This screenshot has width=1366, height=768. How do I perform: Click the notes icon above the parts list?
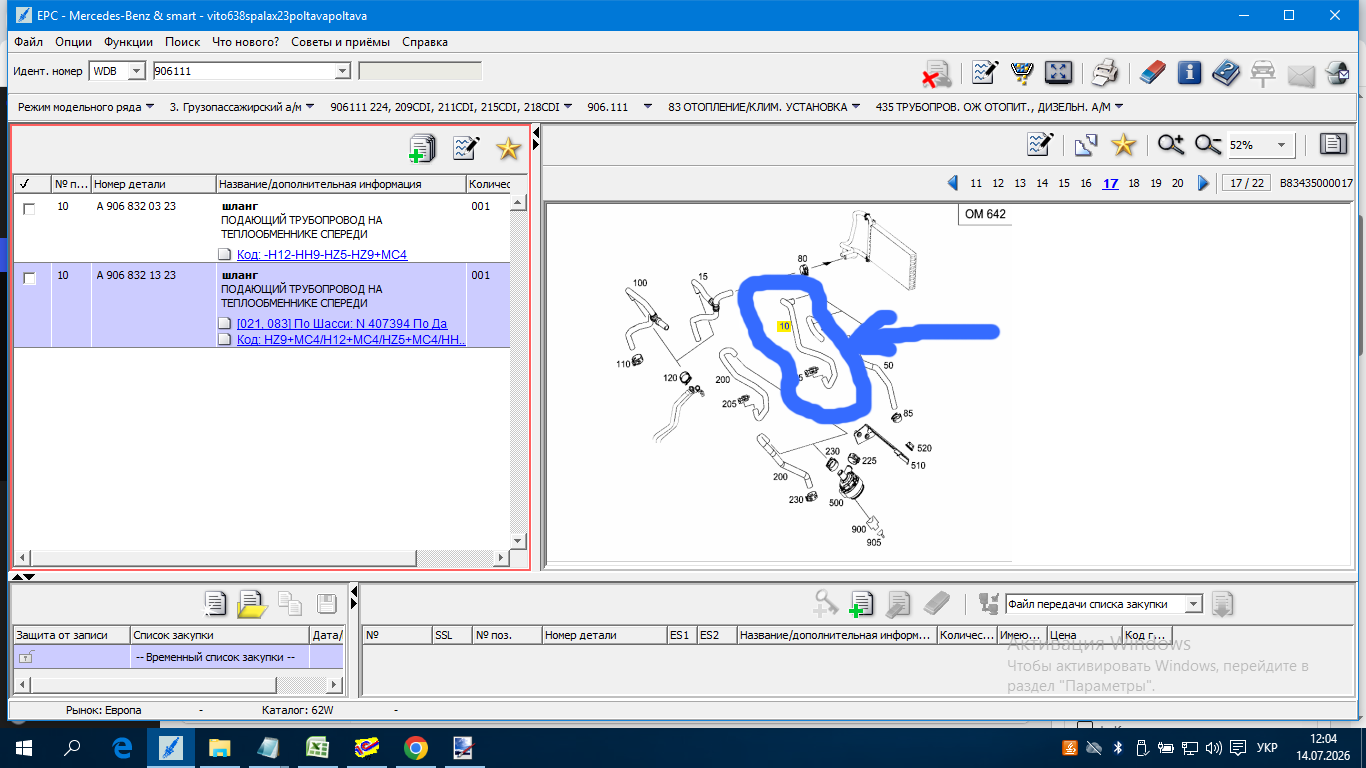click(466, 148)
